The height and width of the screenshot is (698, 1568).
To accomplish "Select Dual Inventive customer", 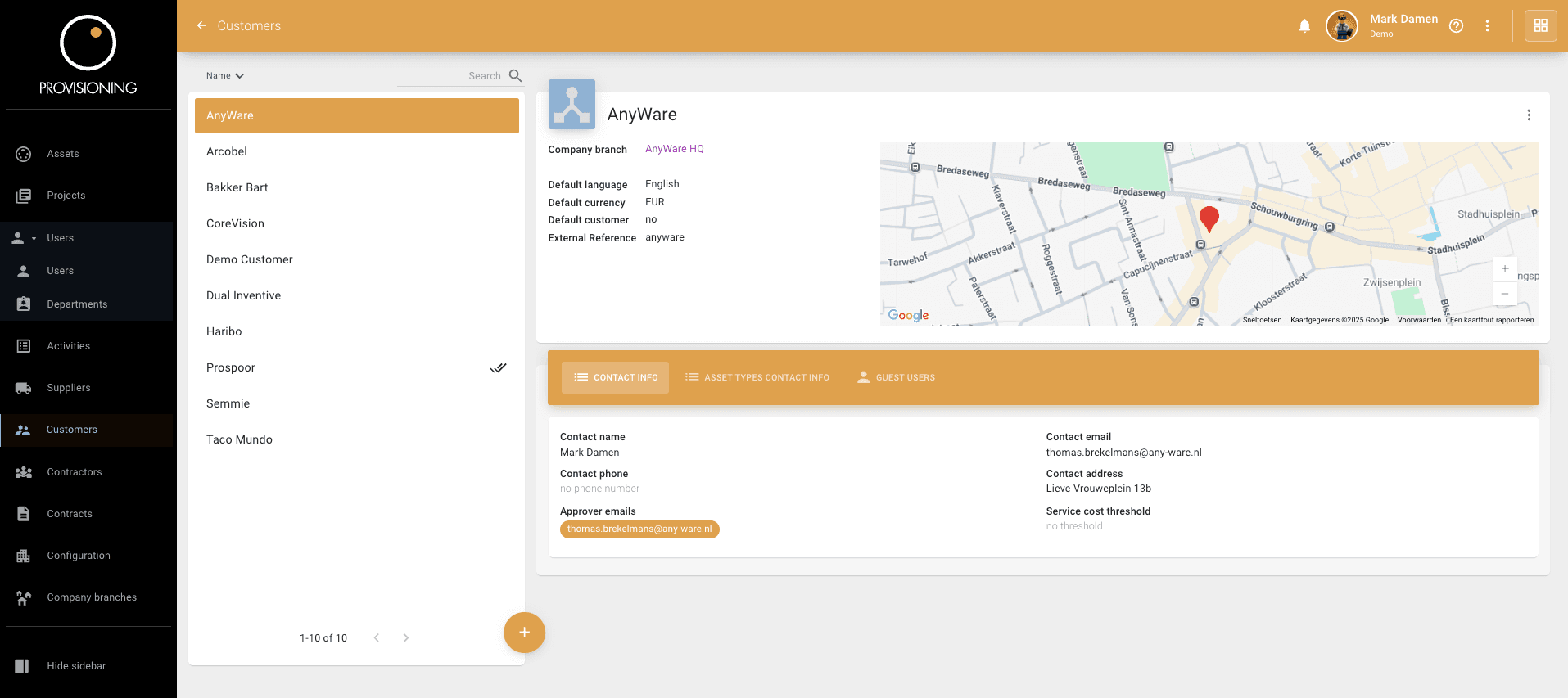I will (357, 295).
